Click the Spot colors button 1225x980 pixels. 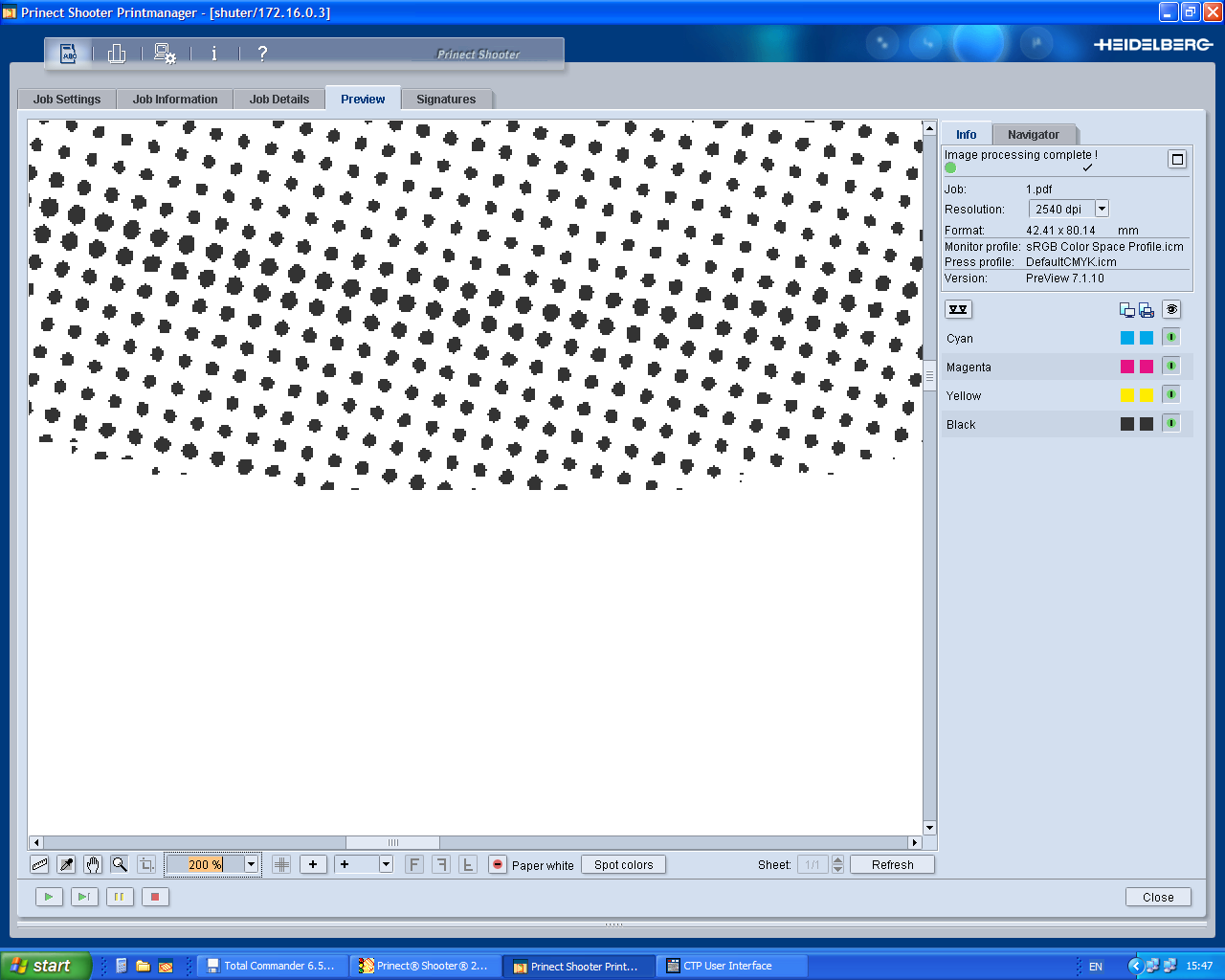coord(624,864)
